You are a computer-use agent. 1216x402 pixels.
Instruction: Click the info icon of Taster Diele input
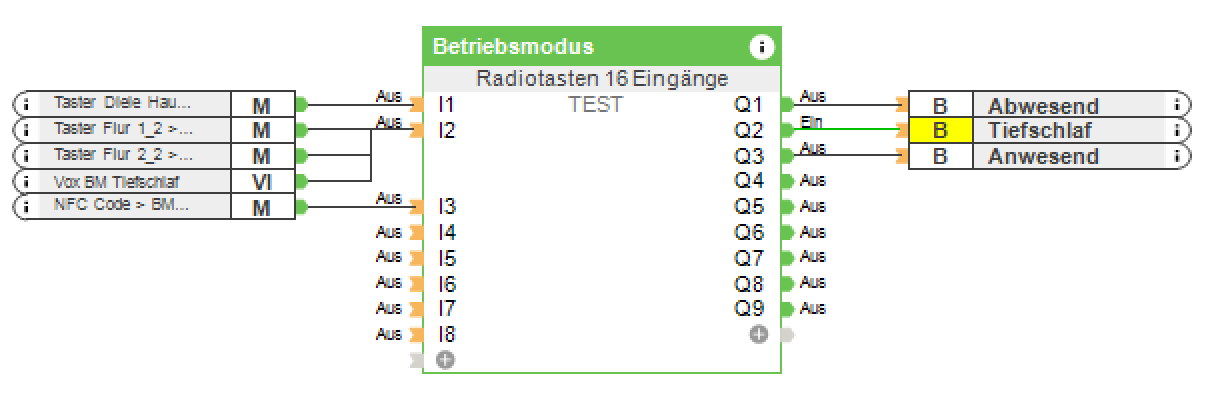(26, 103)
